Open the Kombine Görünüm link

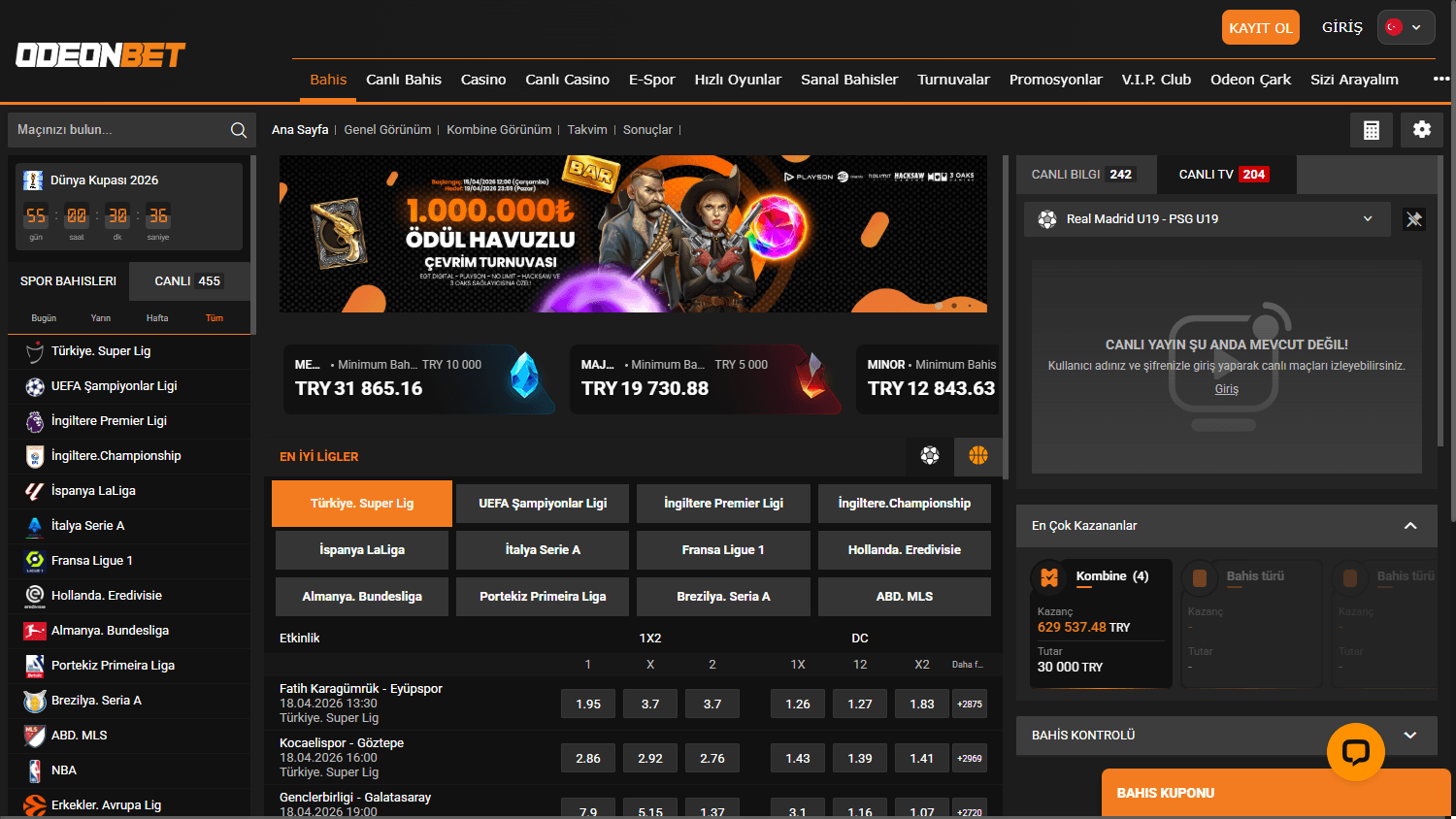499,130
